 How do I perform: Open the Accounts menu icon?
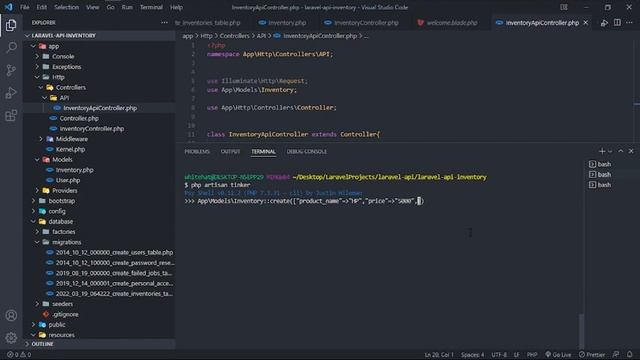click(11, 316)
